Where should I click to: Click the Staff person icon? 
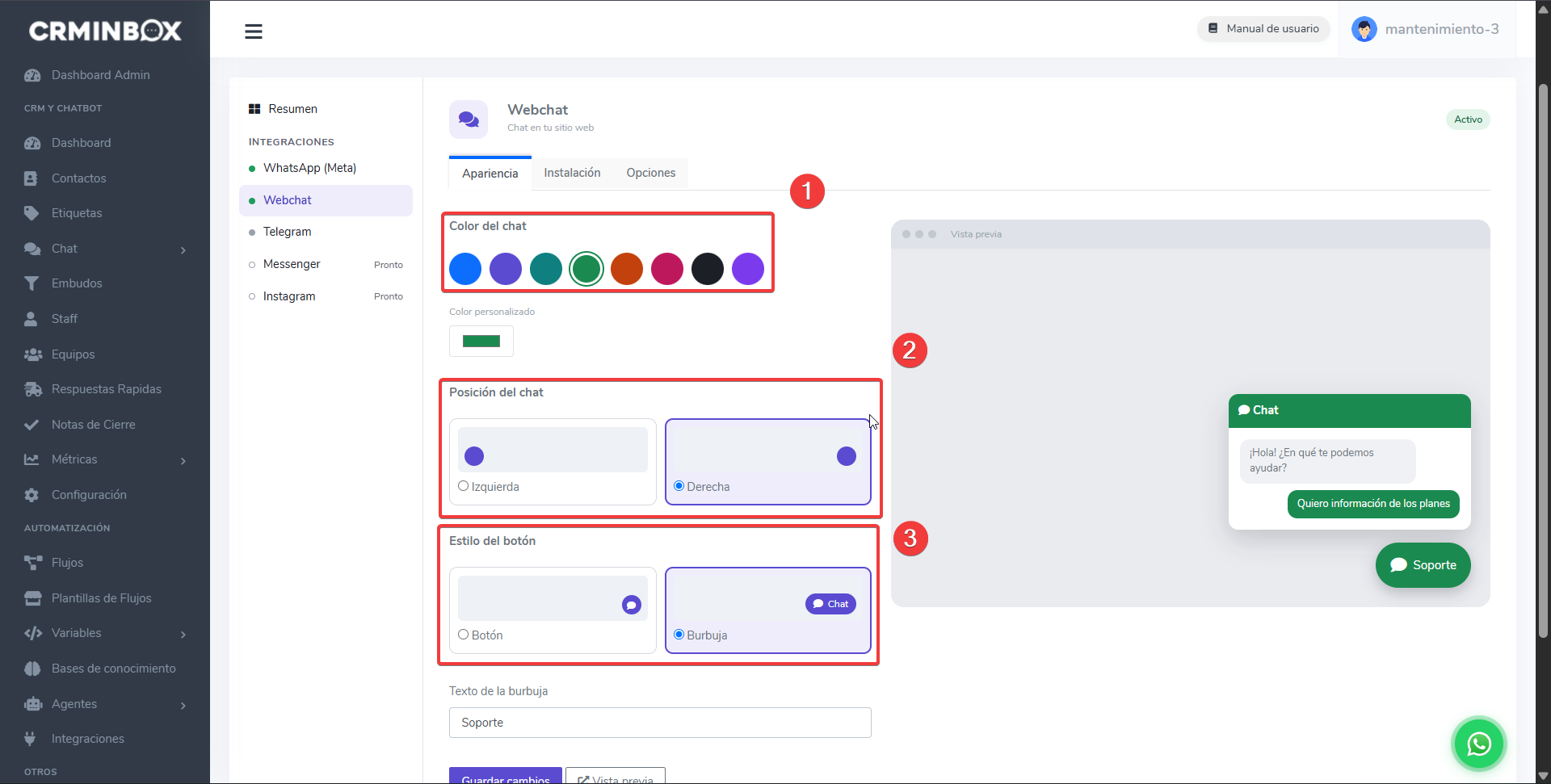pyautogui.click(x=31, y=319)
